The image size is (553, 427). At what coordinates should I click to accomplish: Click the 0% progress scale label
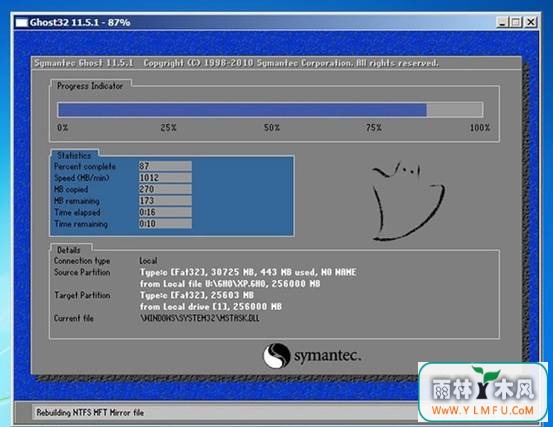62,128
